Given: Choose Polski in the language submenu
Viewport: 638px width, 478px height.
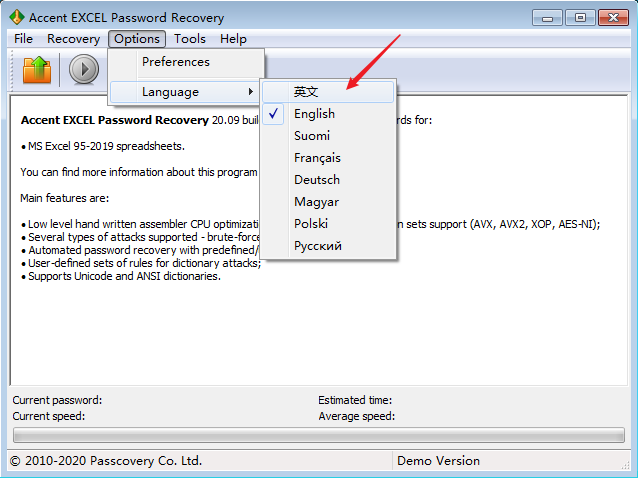Looking at the screenshot, I should tap(311, 224).
